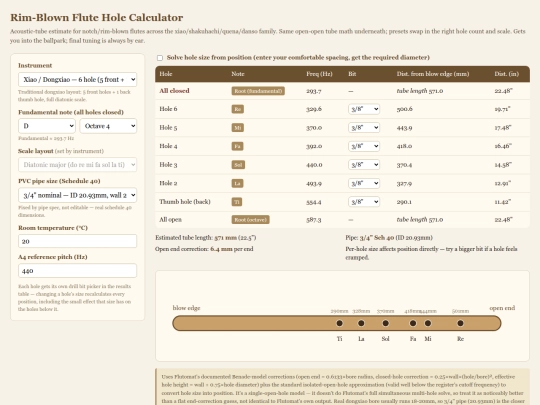Open the Octave 4 dropdown
Screen dimensions: 540x405
[108, 126]
